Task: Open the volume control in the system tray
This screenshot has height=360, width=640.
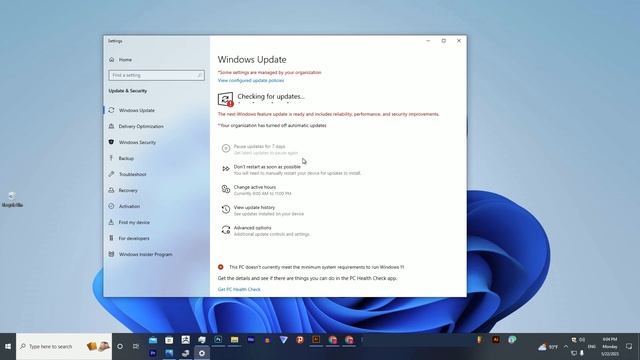Action: click(x=582, y=340)
